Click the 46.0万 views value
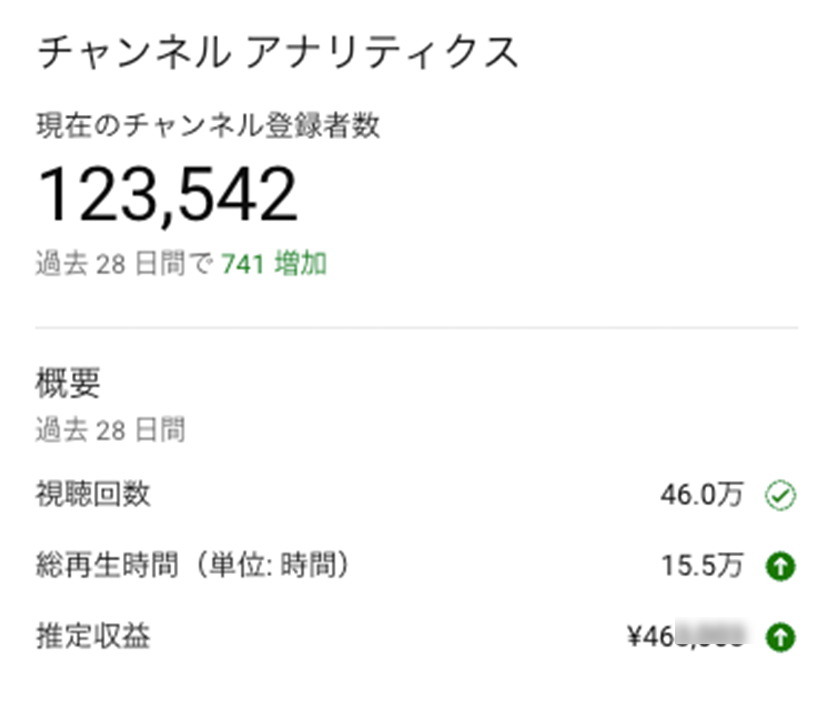 point(701,495)
